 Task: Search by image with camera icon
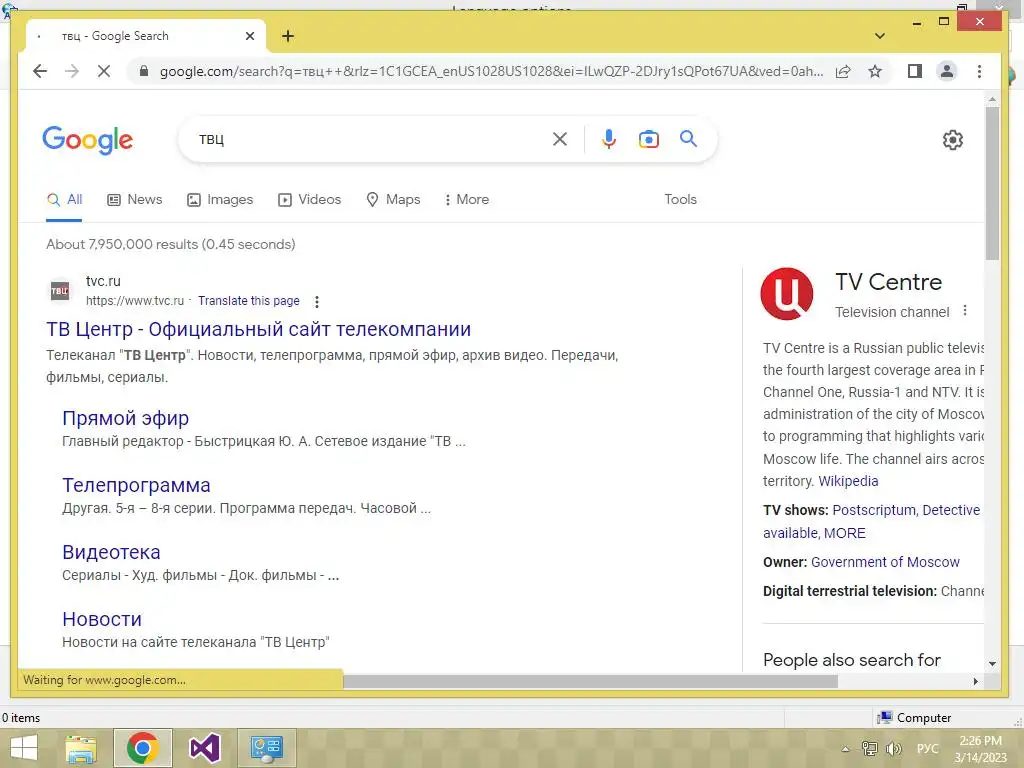[648, 139]
